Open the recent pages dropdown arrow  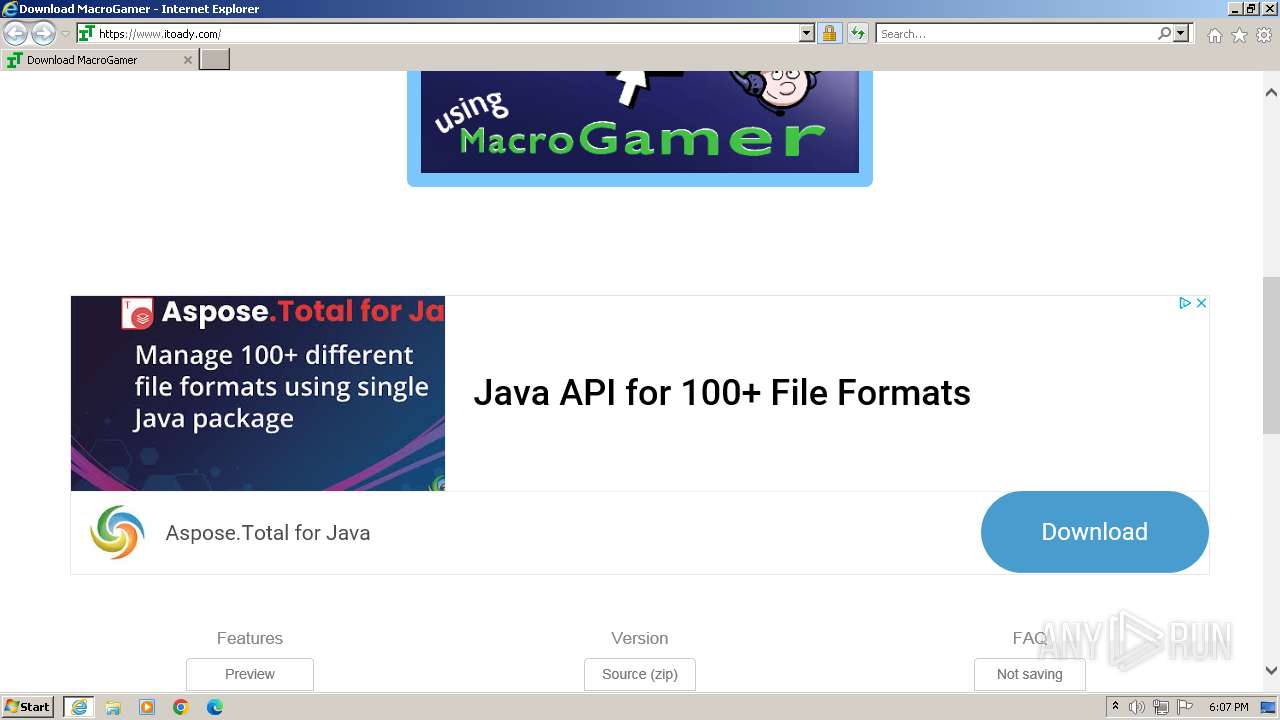[65, 34]
